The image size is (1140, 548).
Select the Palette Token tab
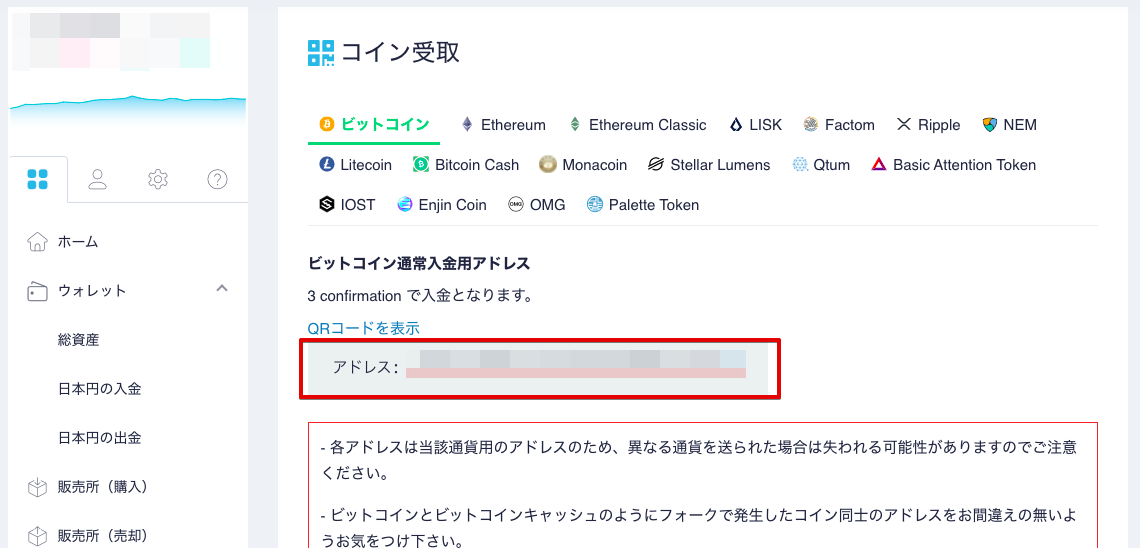(x=643, y=205)
